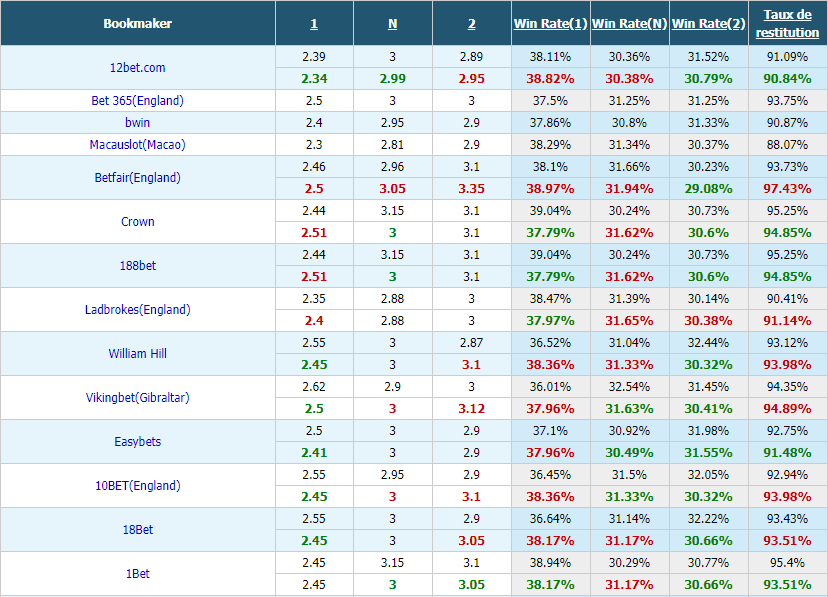
Task: Click William Hill opening odds 2.87
Action: [472, 343]
